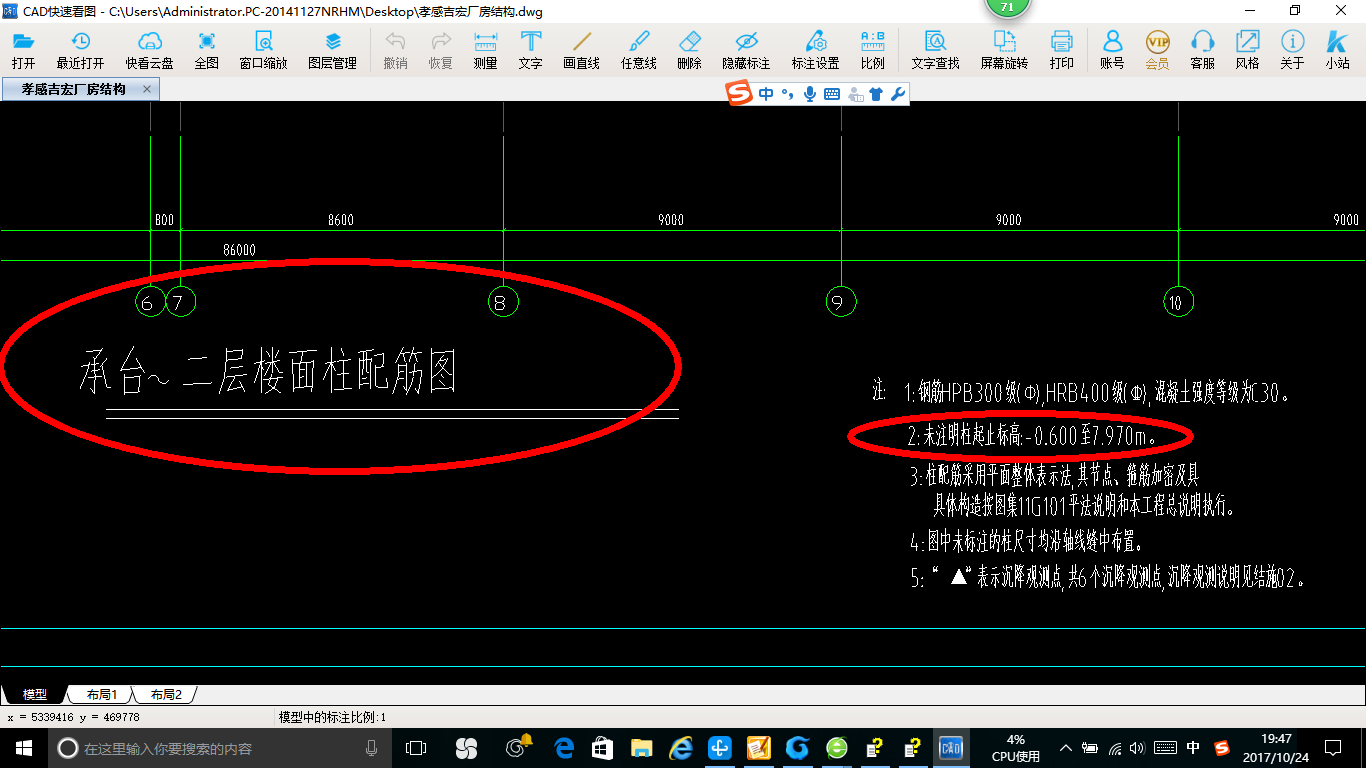This screenshot has height=768, width=1366.
Task: Click the green 71 badge at top
Action: 1007,7
